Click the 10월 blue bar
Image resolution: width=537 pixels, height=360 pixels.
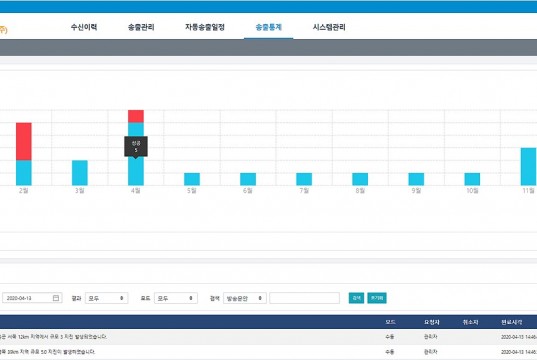tap(472, 179)
